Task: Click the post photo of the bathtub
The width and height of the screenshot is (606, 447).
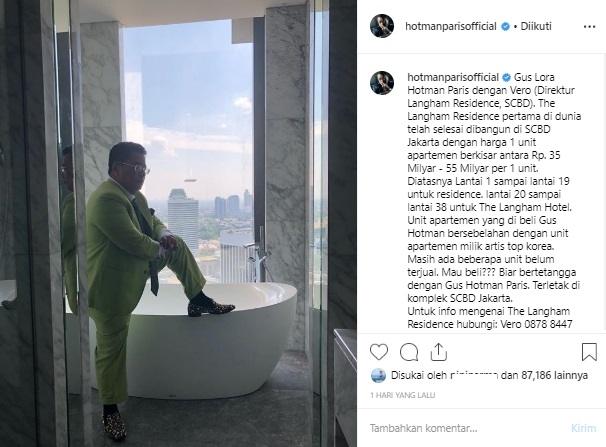Action: click(178, 223)
